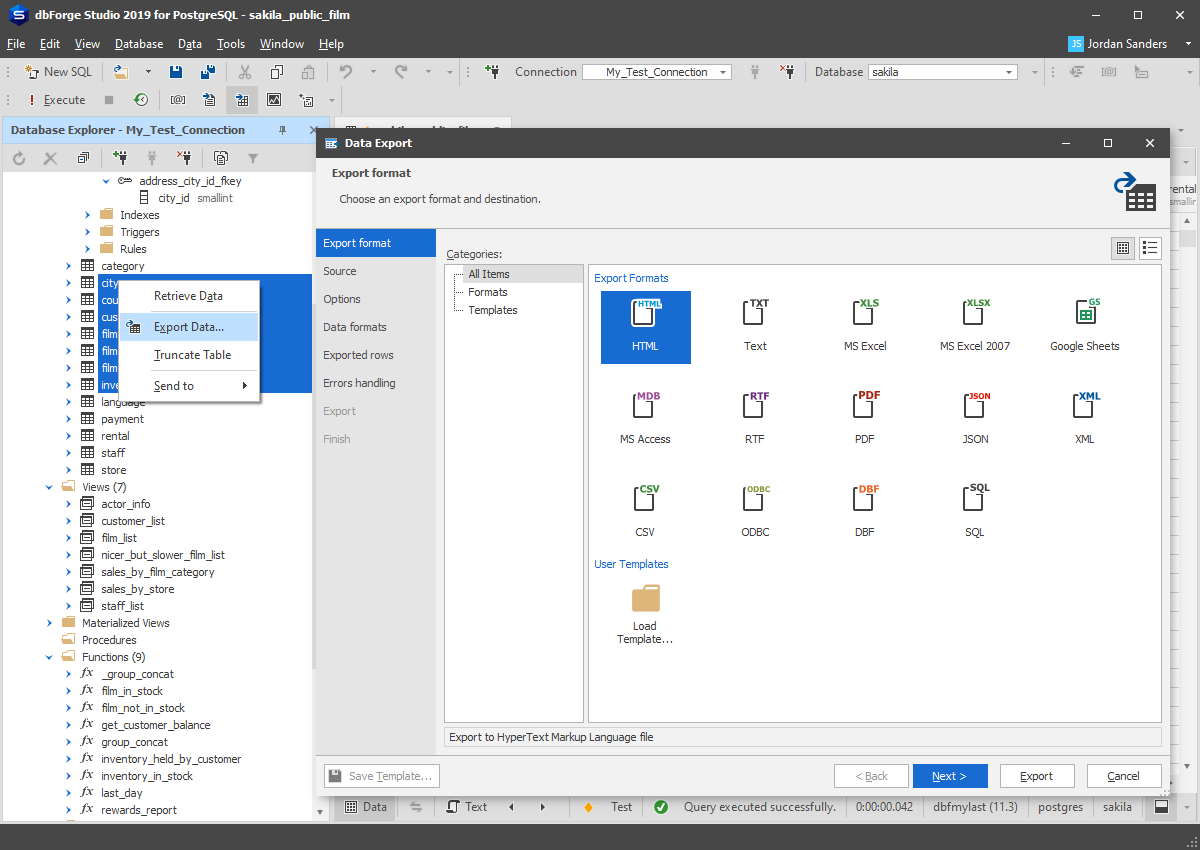
Task: Open Errors handling wizard page
Action: [x=376, y=383]
